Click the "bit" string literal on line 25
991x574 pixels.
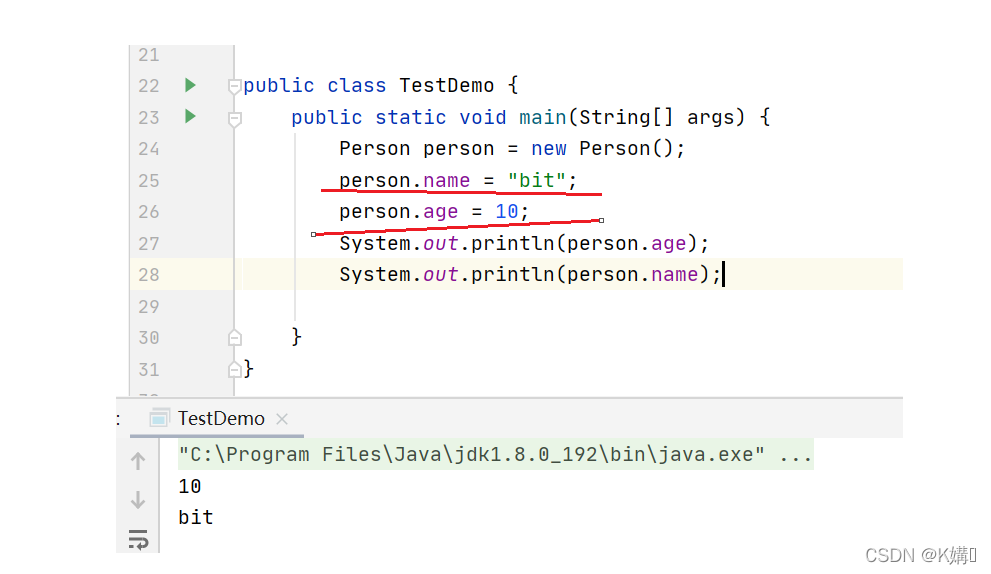click(x=537, y=180)
